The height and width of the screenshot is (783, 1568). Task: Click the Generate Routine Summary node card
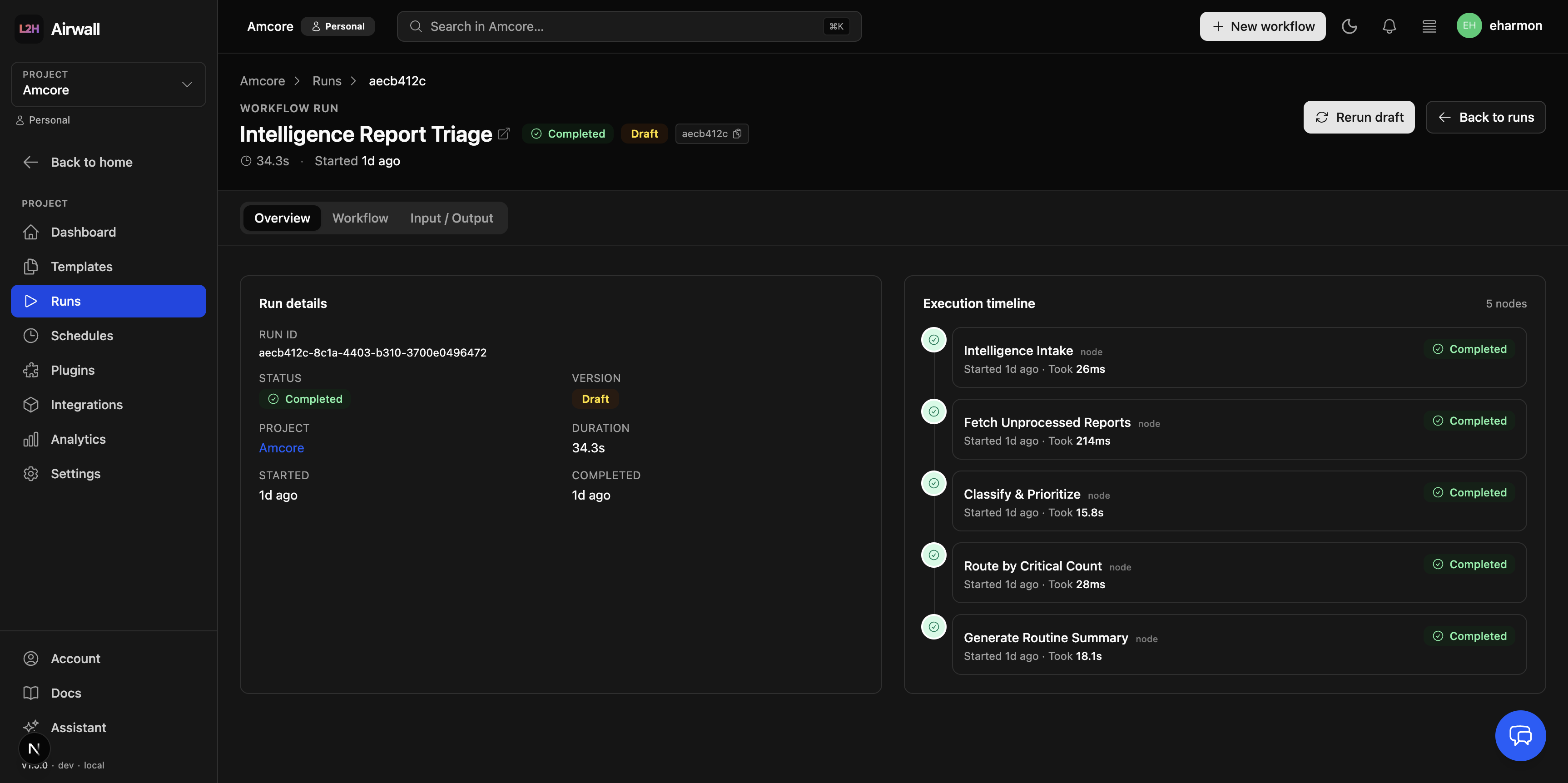(x=1239, y=645)
